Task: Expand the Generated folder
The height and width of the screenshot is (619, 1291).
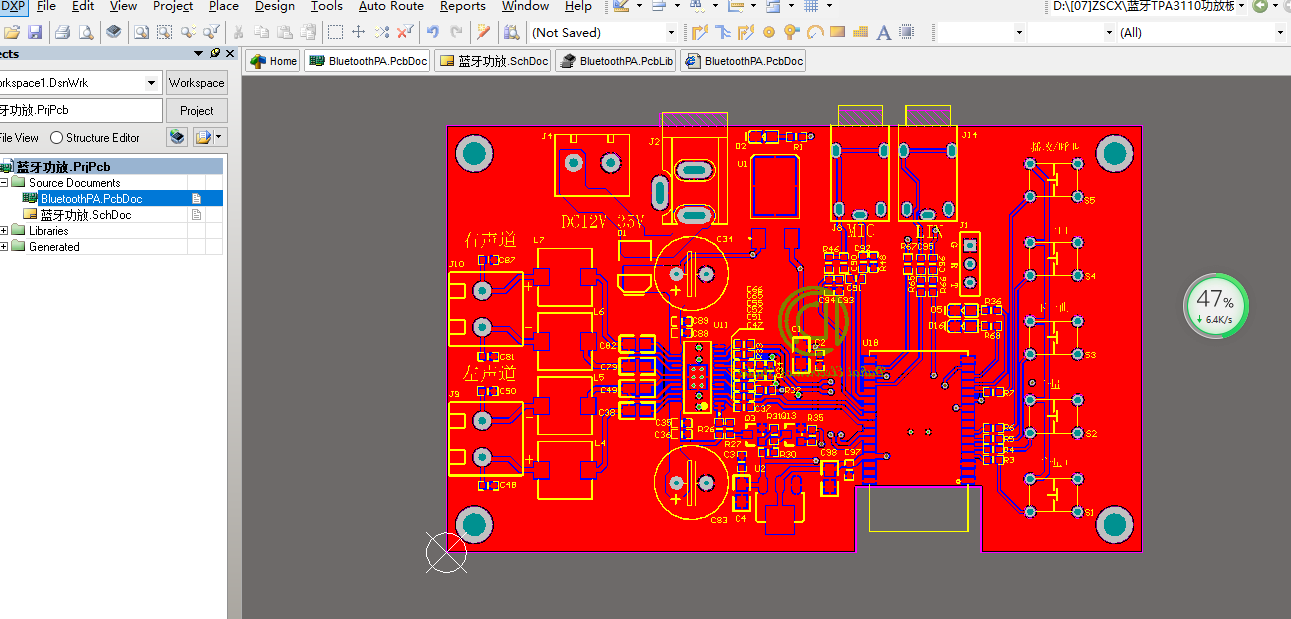Action: click(4, 247)
